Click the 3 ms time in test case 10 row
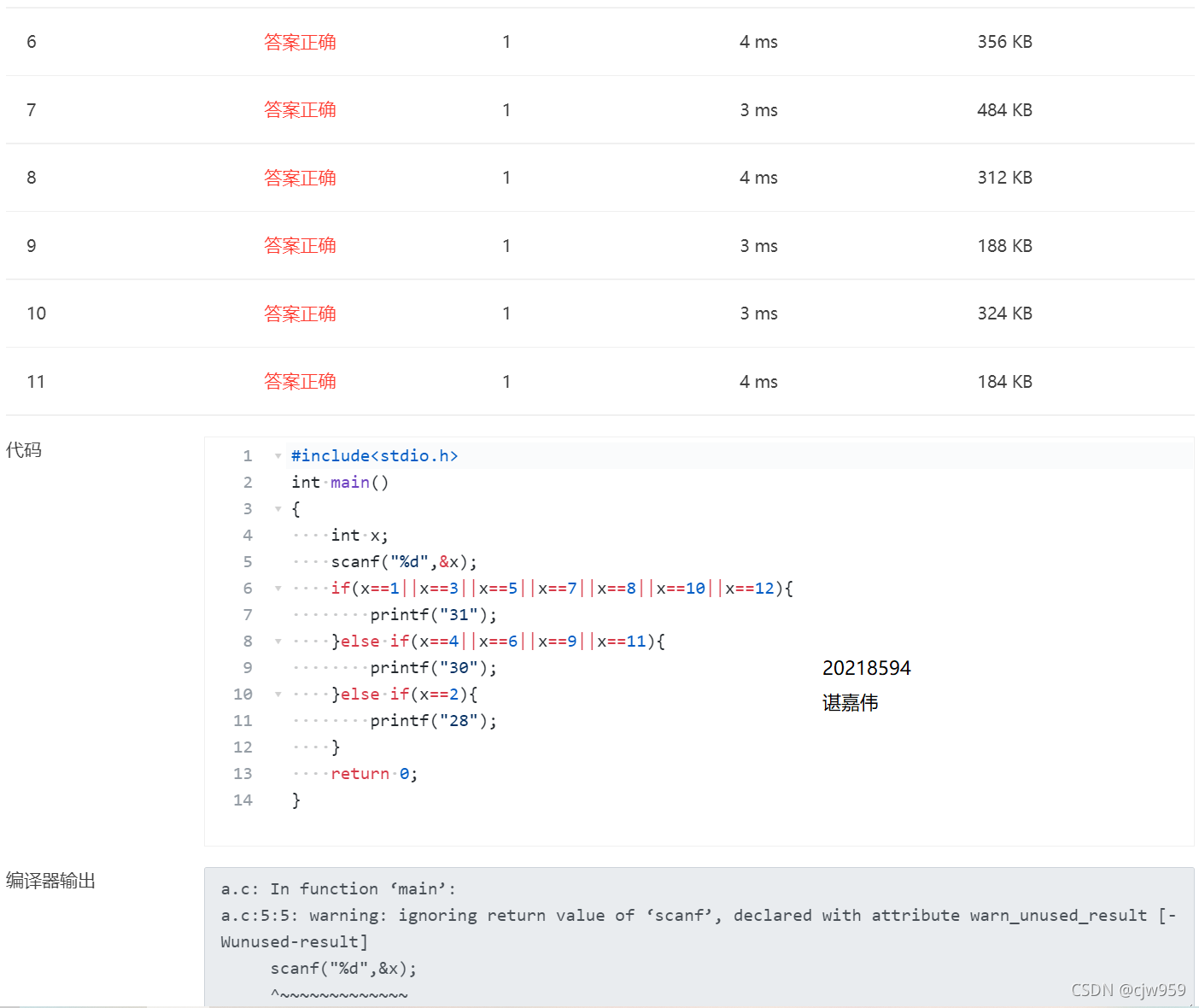 758,314
